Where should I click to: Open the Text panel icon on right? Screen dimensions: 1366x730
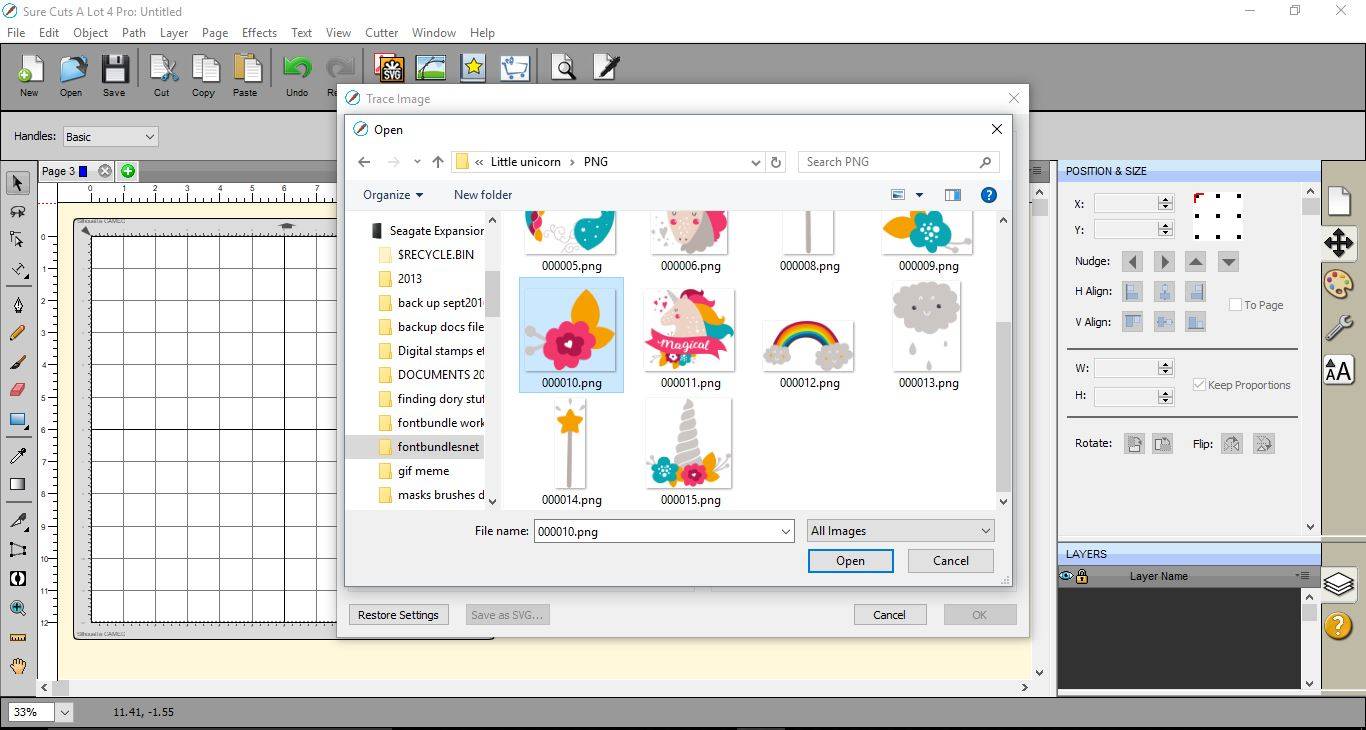1338,371
